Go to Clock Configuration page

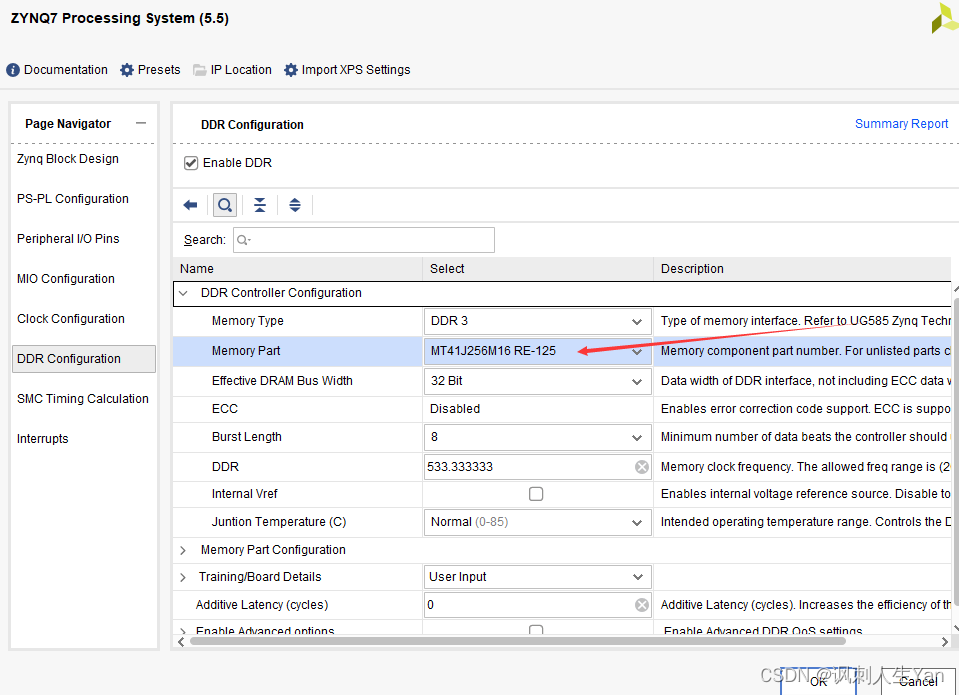click(x=70, y=319)
